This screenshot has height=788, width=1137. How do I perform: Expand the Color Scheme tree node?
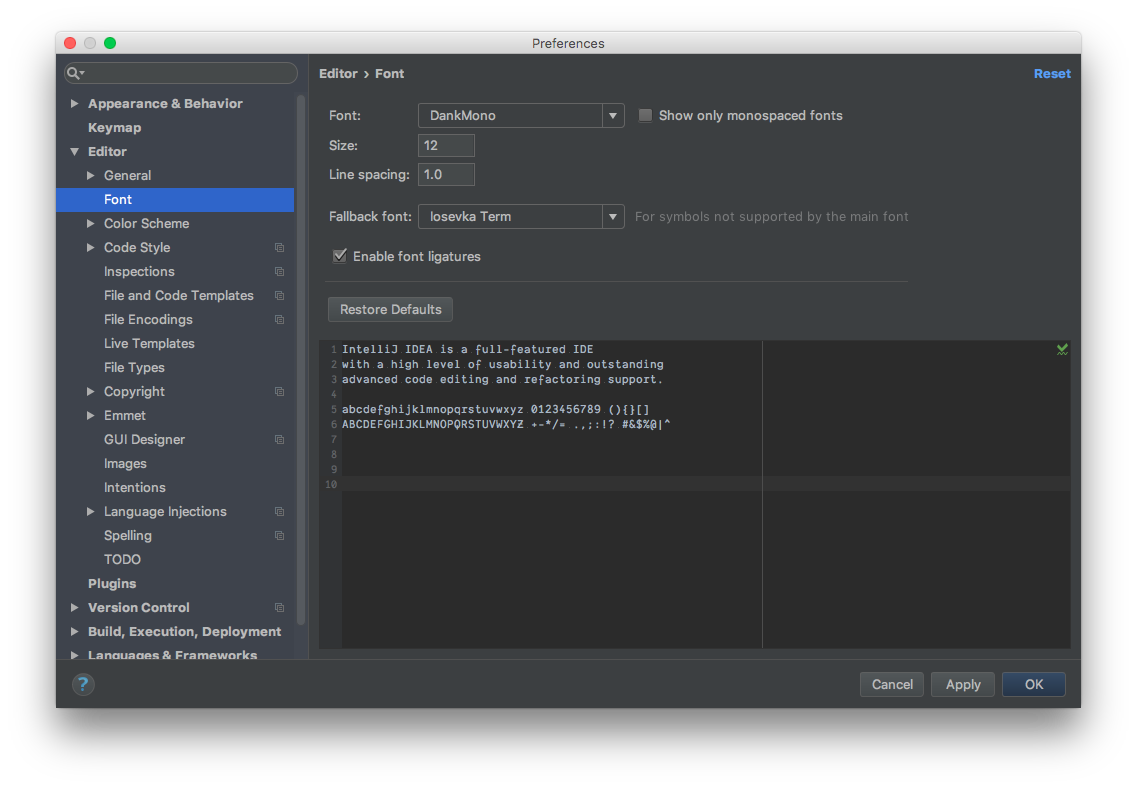pyautogui.click(x=91, y=224)
